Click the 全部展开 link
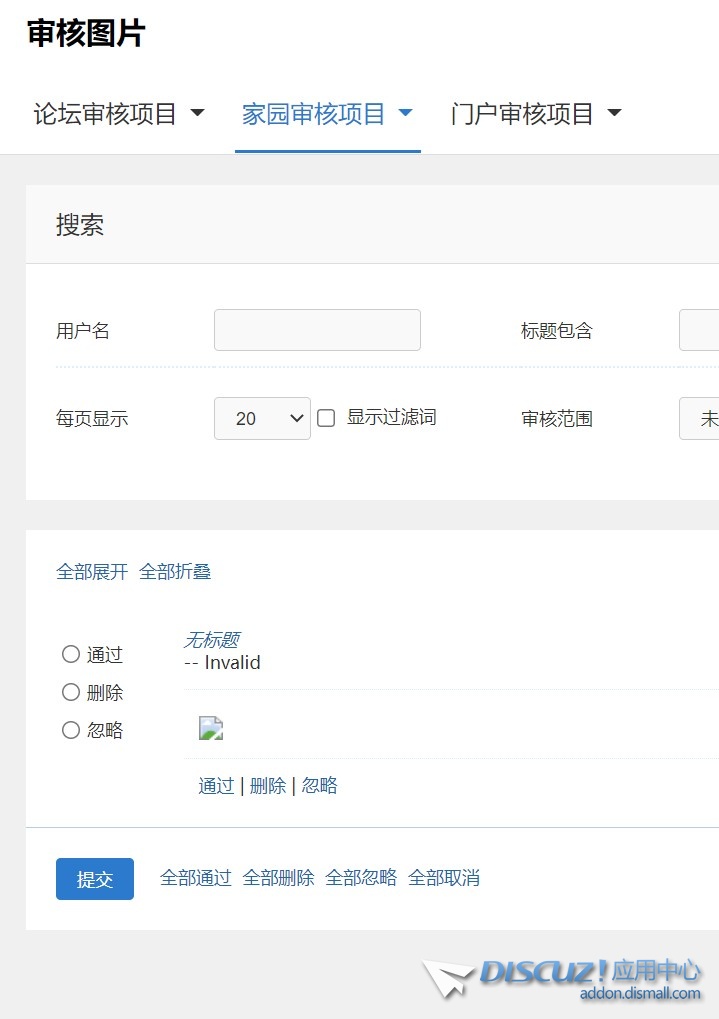Viewport: 719px width, 1019px height. [92, 572]
